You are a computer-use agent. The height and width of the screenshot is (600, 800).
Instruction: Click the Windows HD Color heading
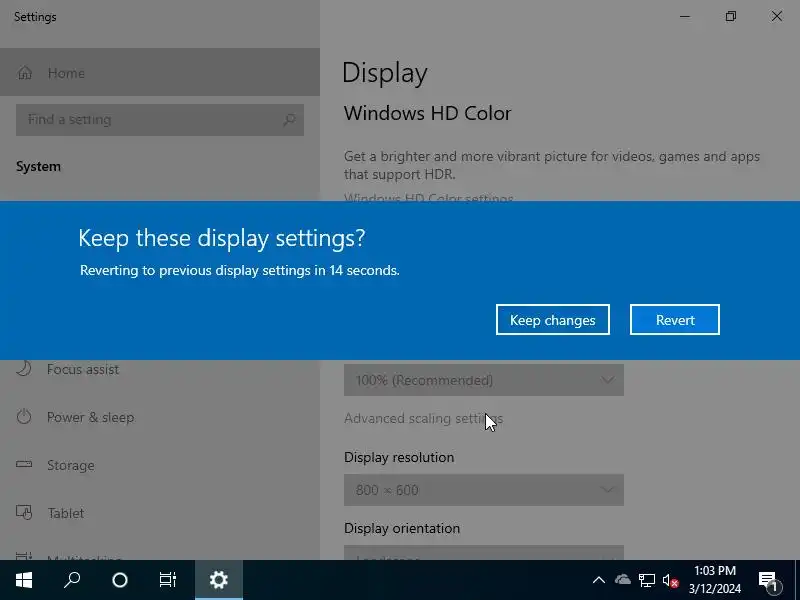(428, 113)
